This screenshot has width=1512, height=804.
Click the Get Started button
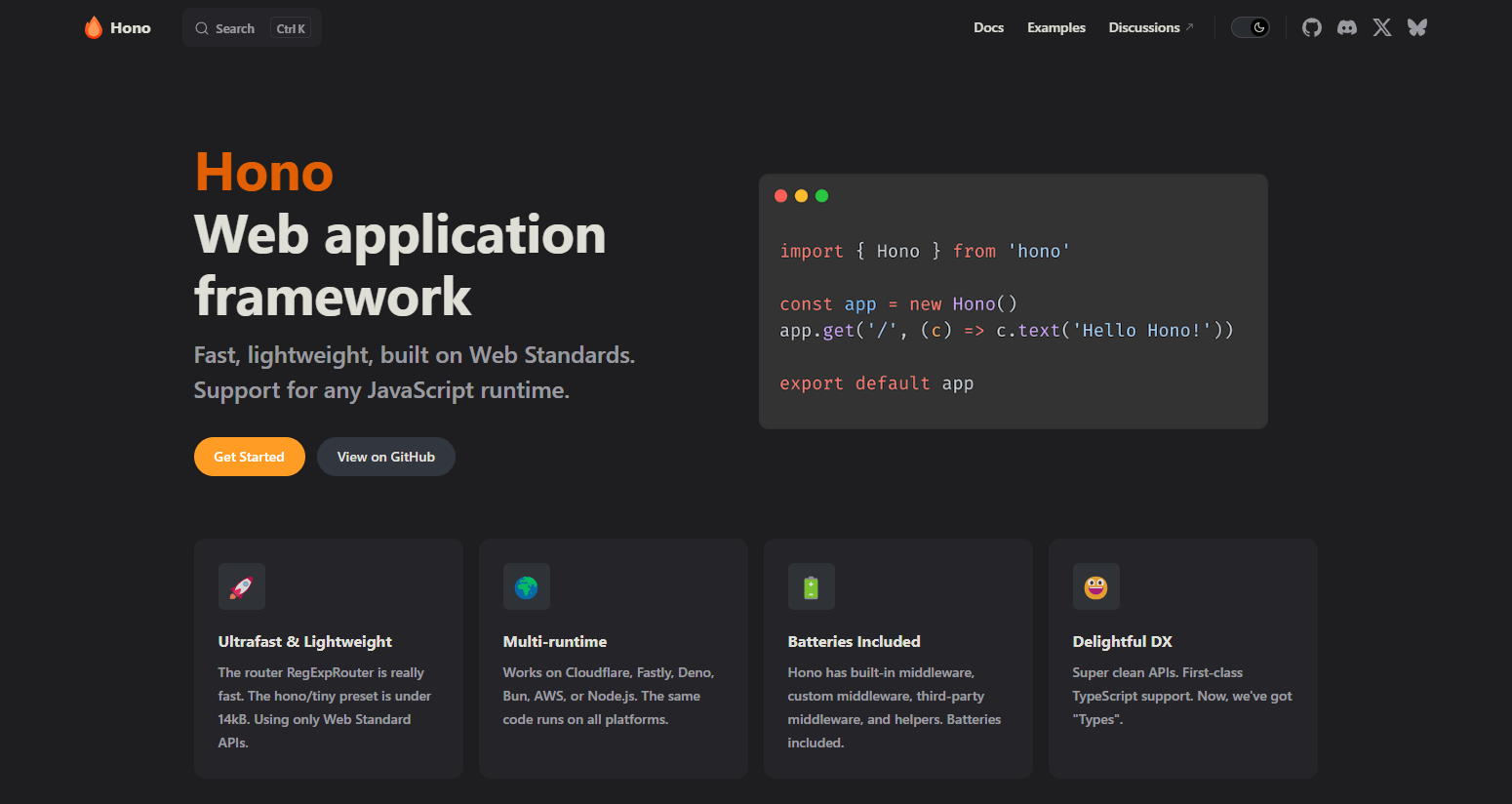coord(250,457)
